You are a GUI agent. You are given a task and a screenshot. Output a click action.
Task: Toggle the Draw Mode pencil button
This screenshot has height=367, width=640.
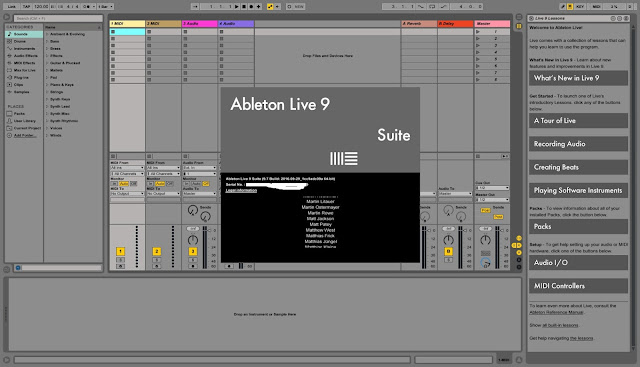pos(563,7)
